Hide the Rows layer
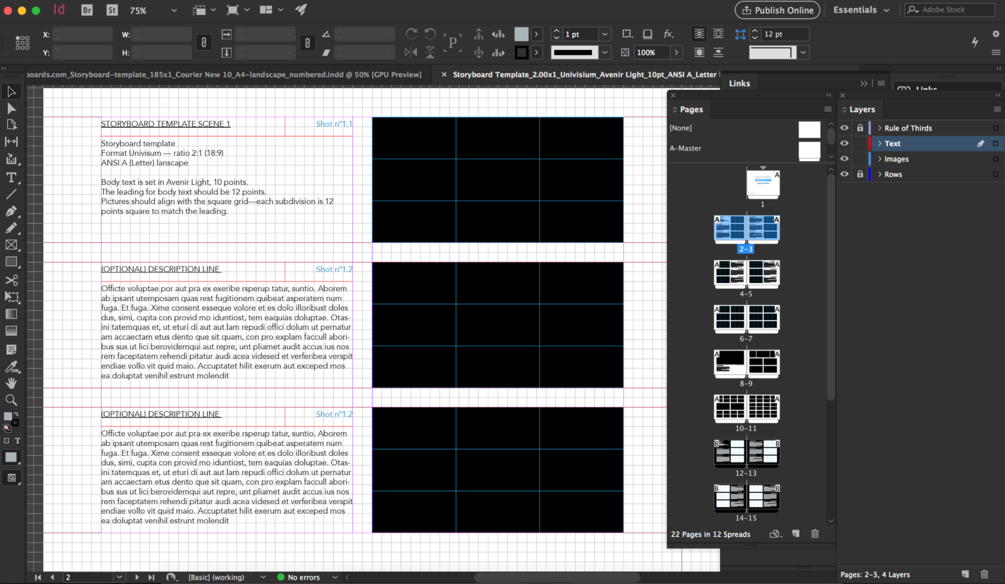The height and width of the screenshot is (584, 1005). pyautogui.click(x=845, y=174)
